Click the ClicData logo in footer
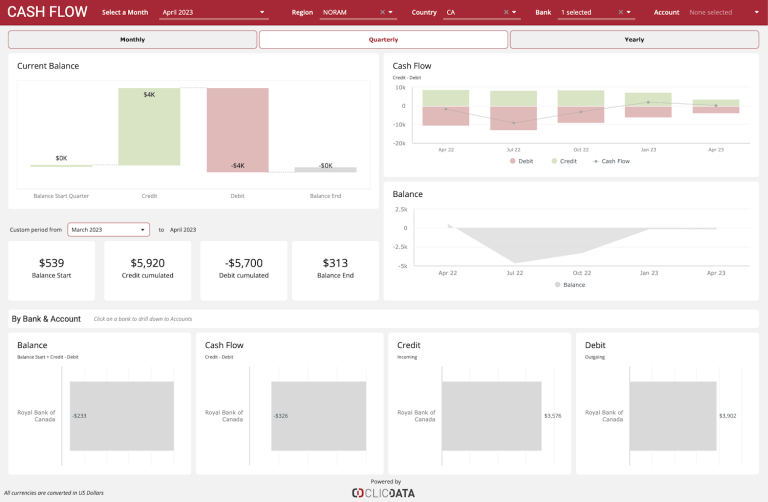 pyautogui.click(x=384, y=492)
